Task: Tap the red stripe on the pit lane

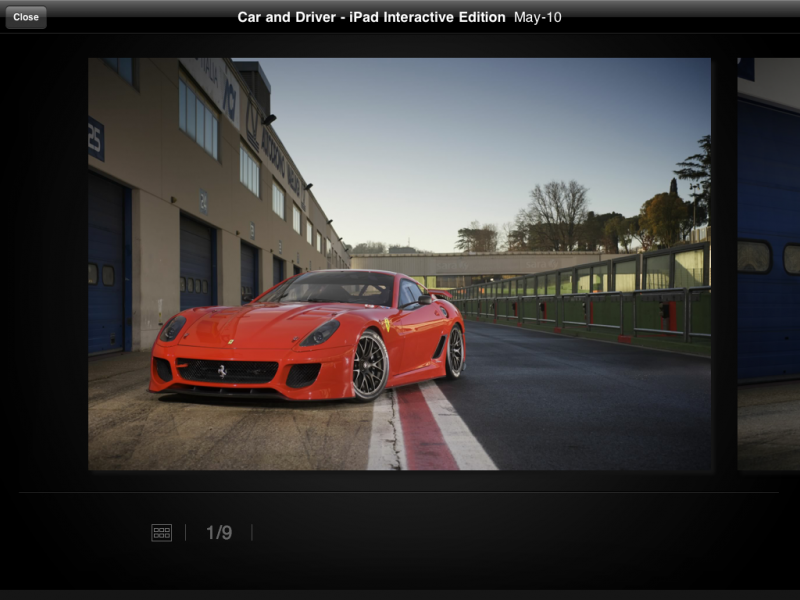Action: point(427,430)
